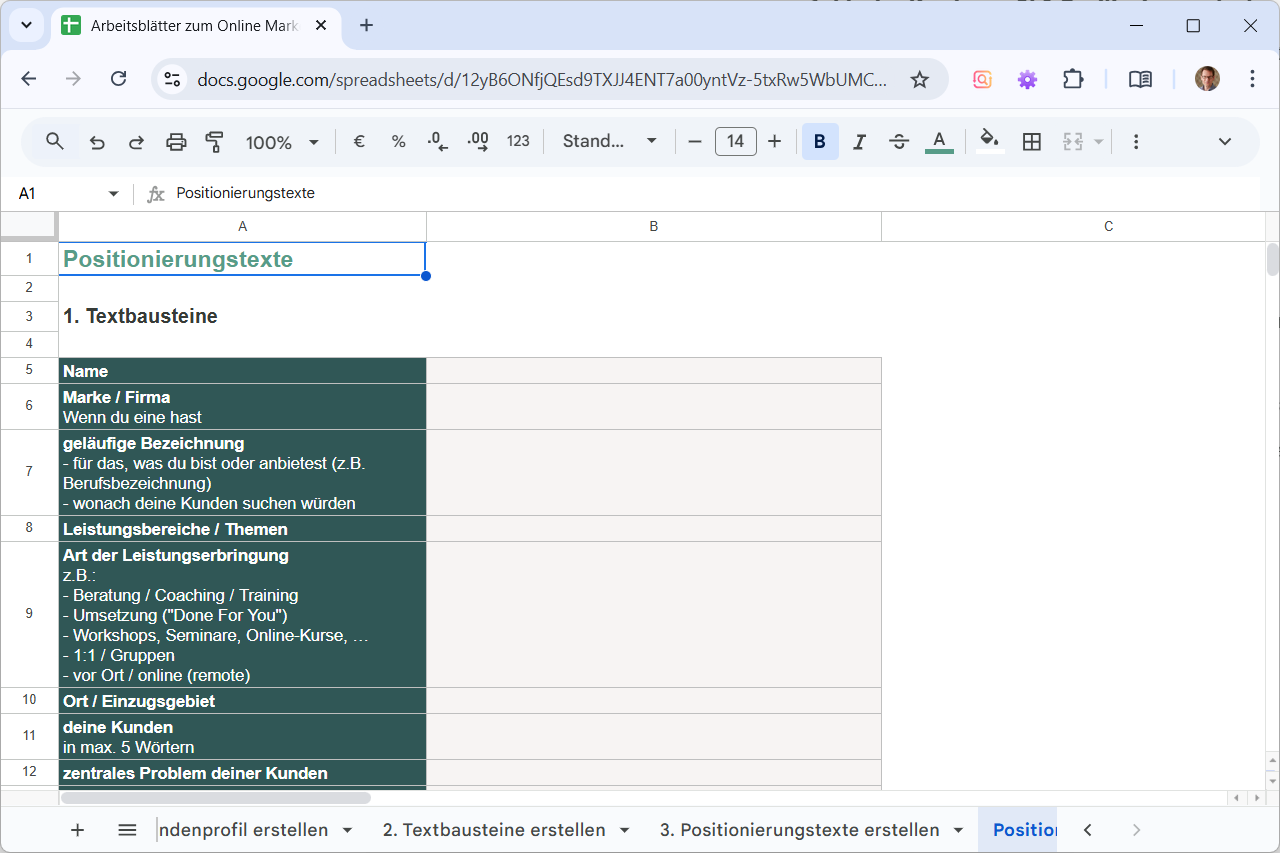Open the zoom 100% dropdown

(x=282, y=142)
